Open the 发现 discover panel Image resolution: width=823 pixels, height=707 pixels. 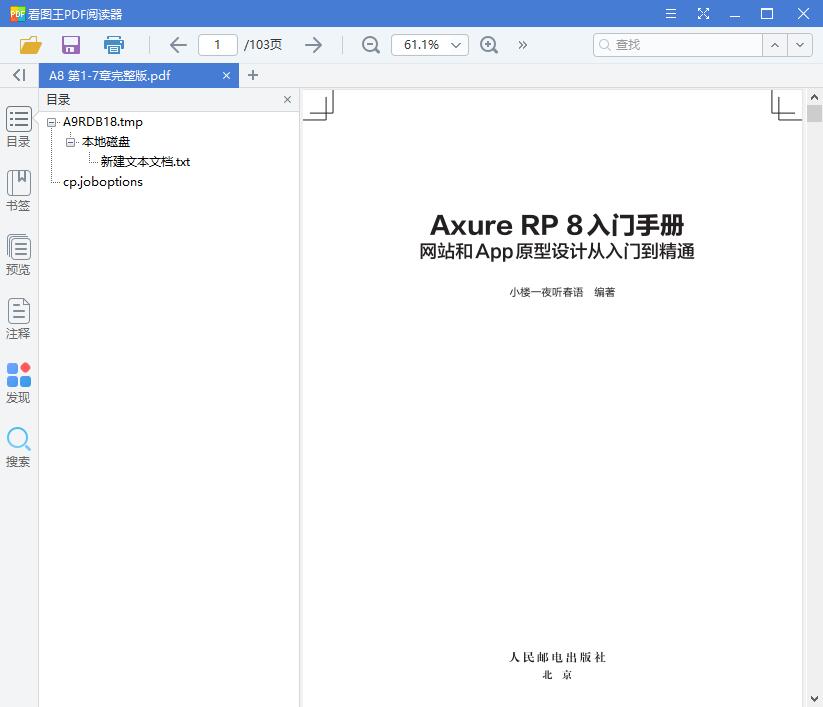click(18, 383)
